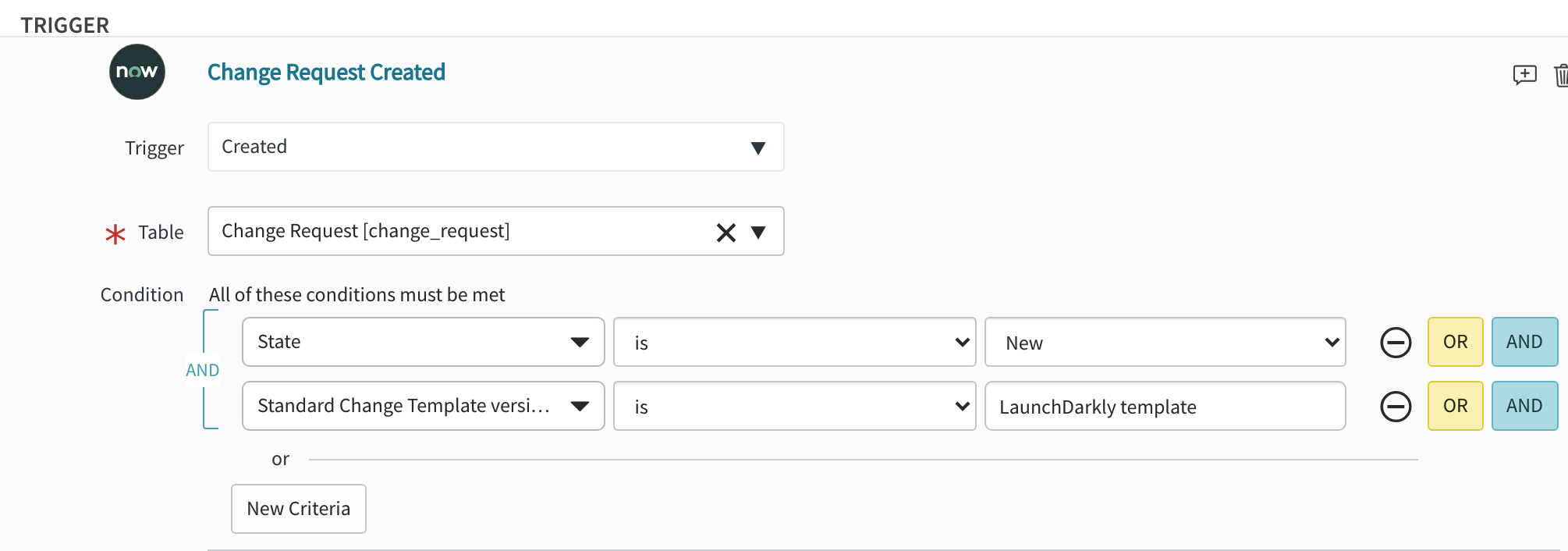Screen dimensions: 1568x551
Task: Select OR for the State condition
Action: pyautogui.click(x=1455, y=342)
